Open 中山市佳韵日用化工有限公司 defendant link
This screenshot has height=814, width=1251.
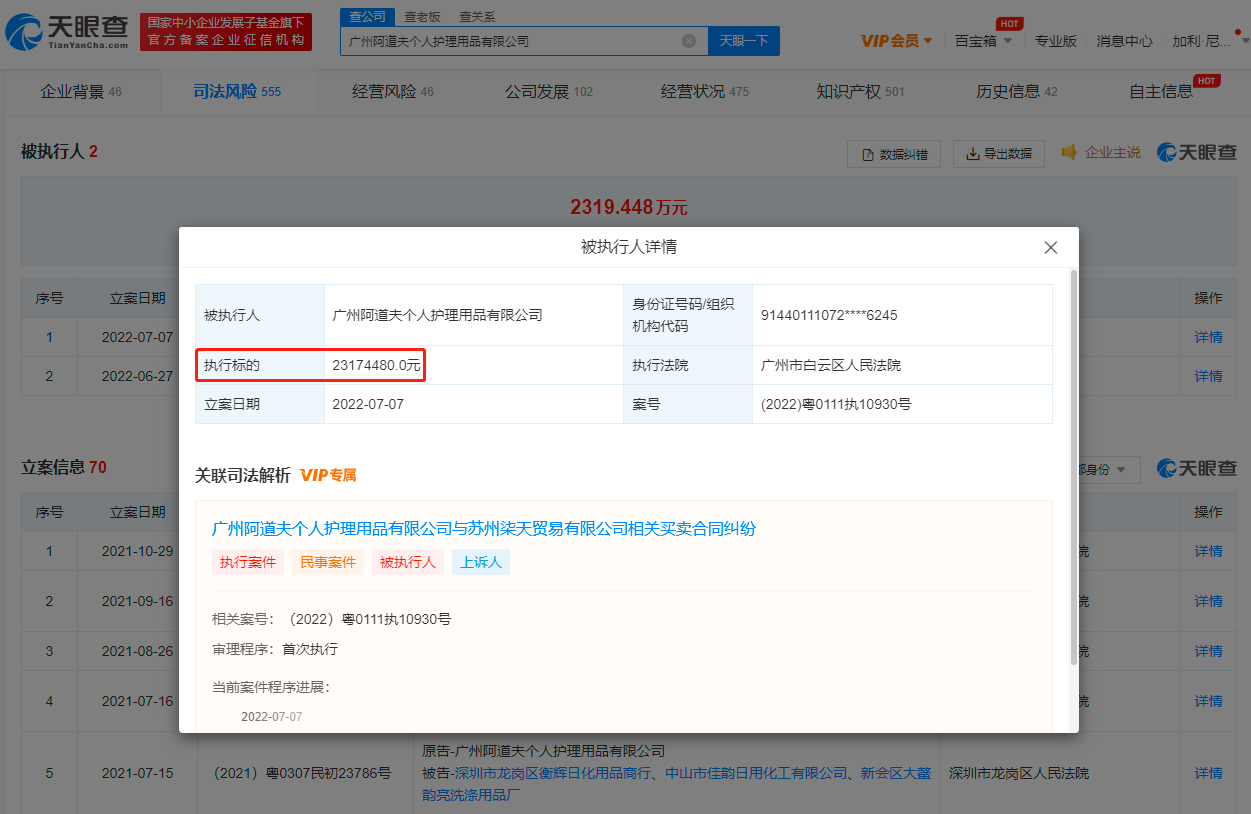click(756, 773)
